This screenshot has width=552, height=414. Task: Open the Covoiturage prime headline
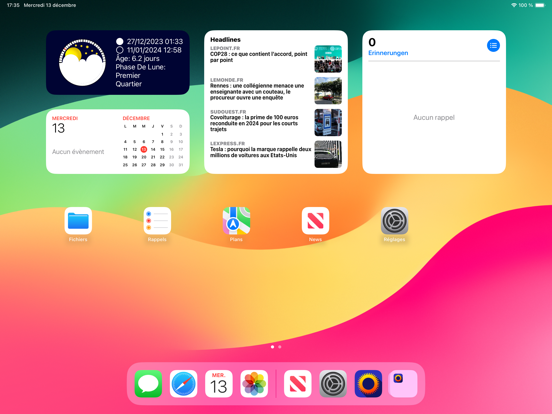254,123
